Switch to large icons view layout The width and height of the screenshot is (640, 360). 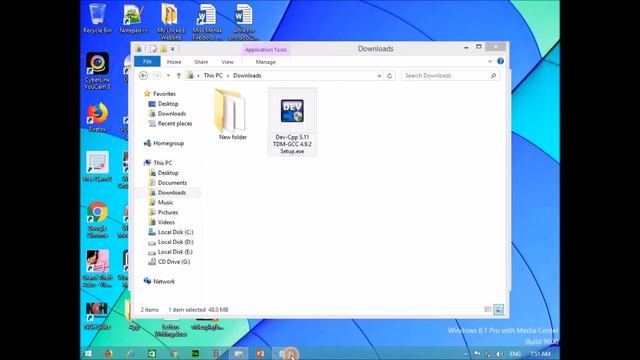[498, 309]
